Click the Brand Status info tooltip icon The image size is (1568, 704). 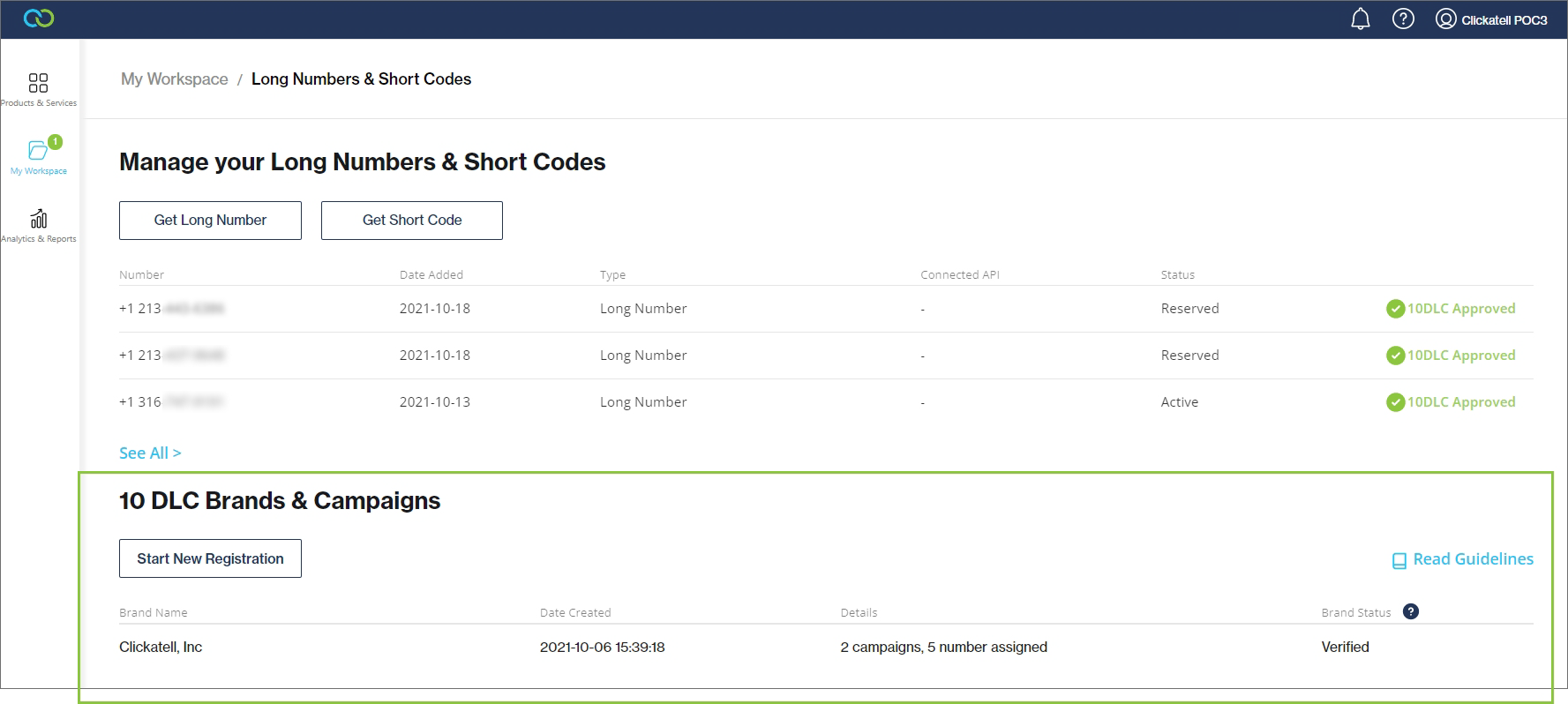pos(1410,611)
